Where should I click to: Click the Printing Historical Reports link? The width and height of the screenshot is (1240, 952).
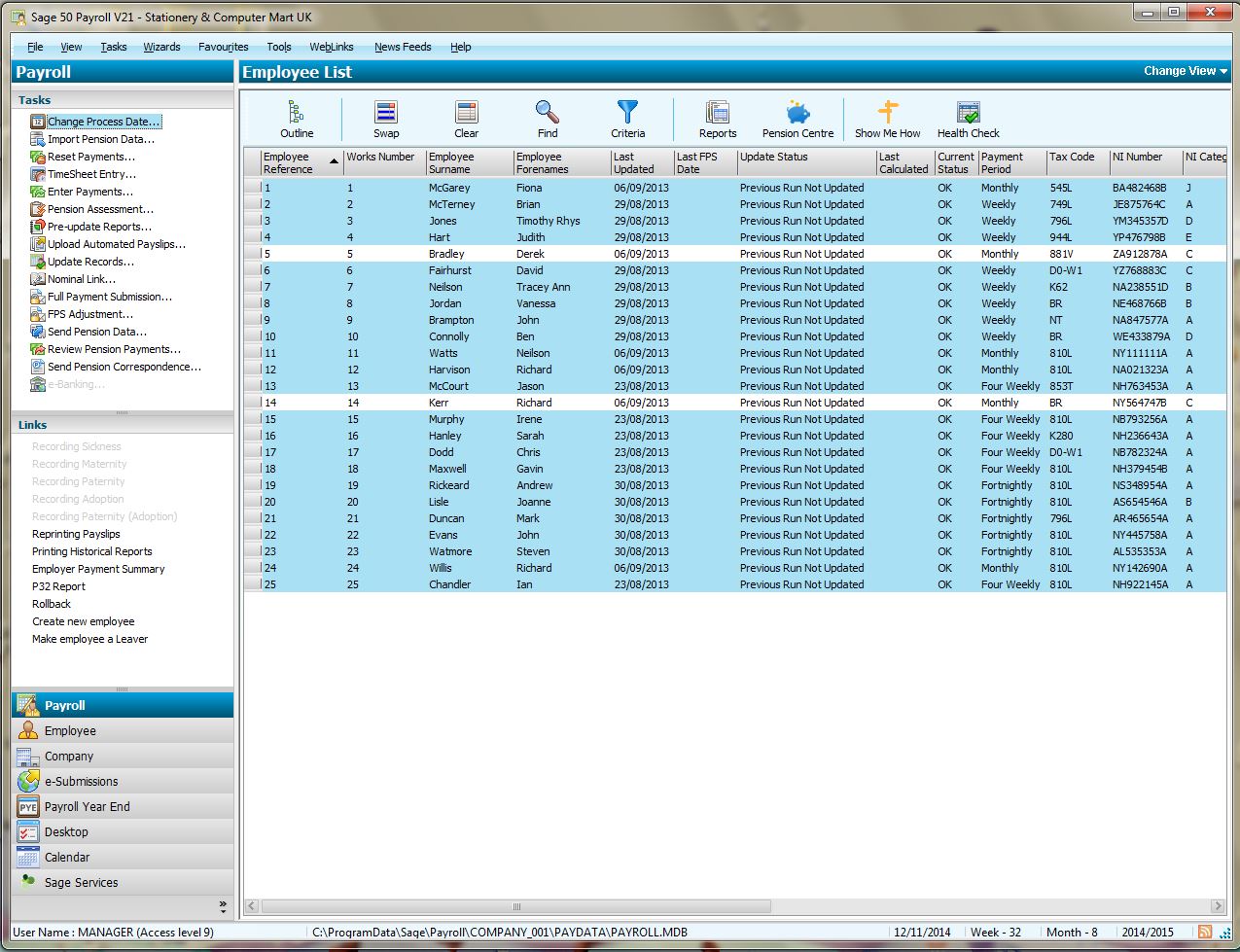coord(92,551)
